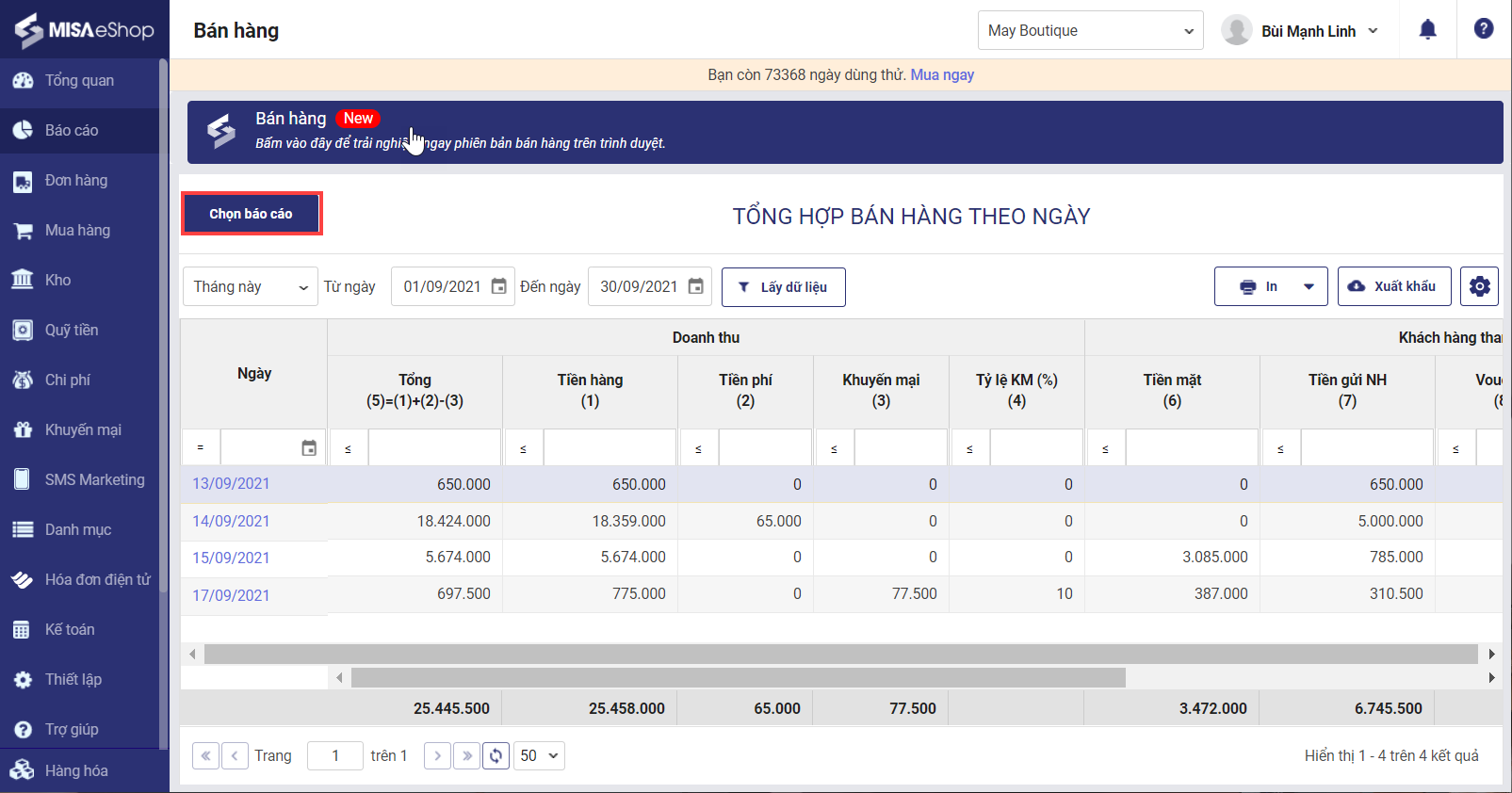Open calendar in Ngày filter cell
This screenshot has height=793, width=1512.
pyautogui.click(x=309, y=448)
